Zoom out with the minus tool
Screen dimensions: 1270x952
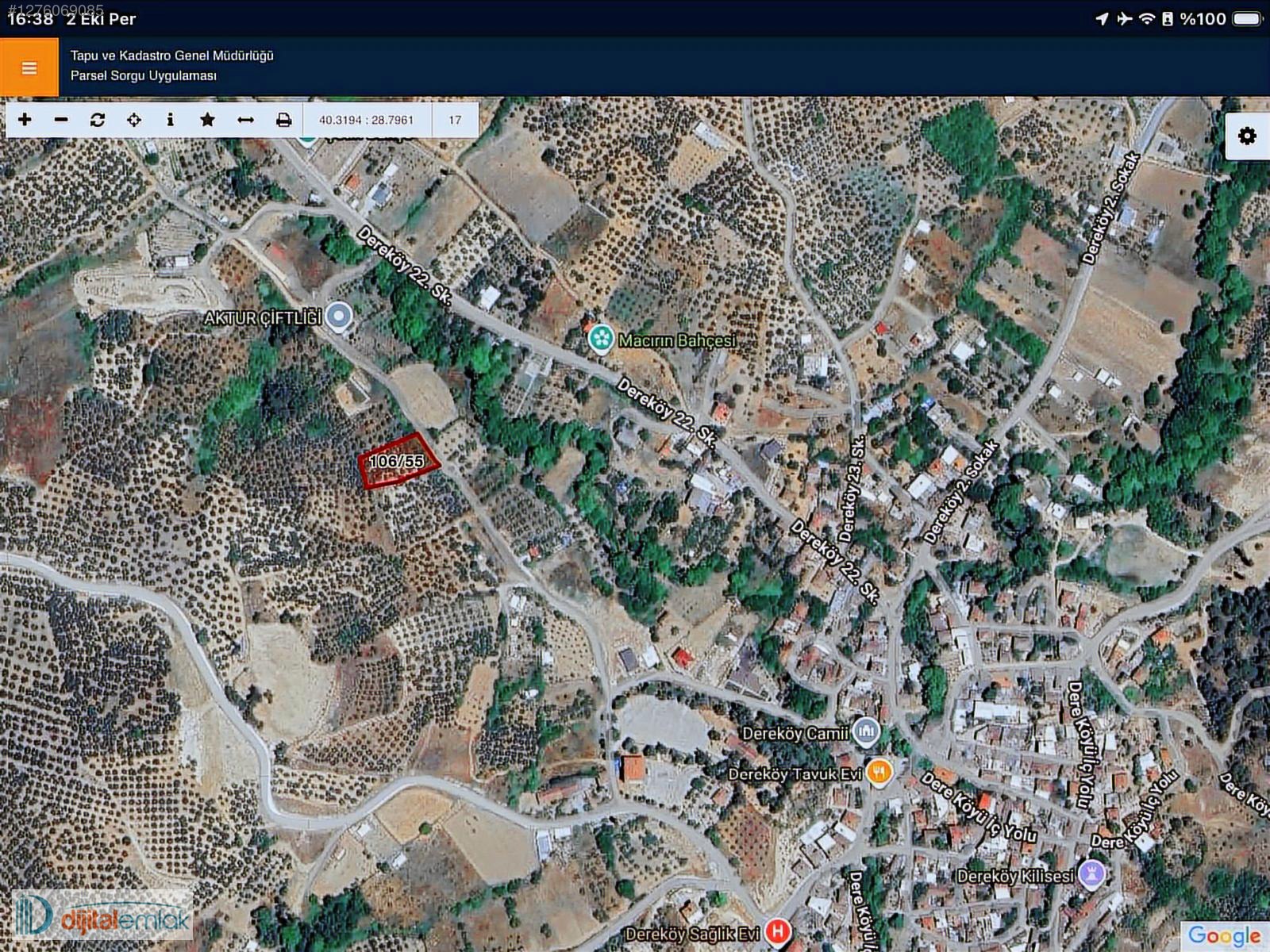(x=61, y=120)
